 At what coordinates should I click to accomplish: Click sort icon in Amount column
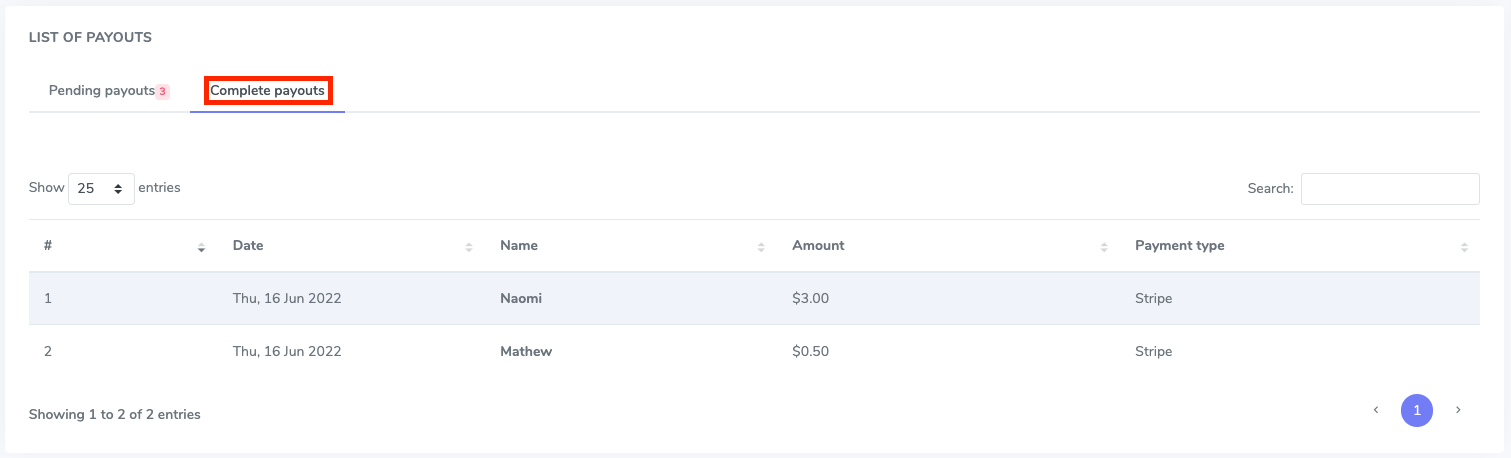click(x=1104, y=247)
